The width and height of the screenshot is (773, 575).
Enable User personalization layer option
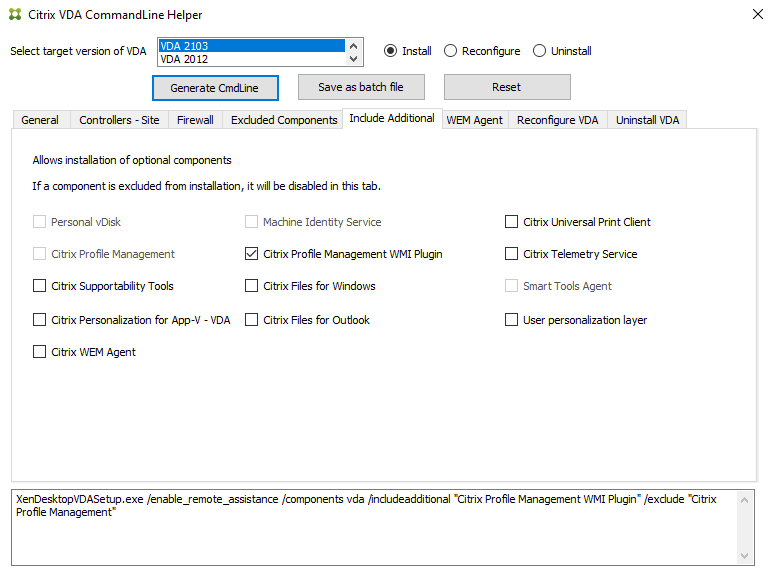pos(512,320)
